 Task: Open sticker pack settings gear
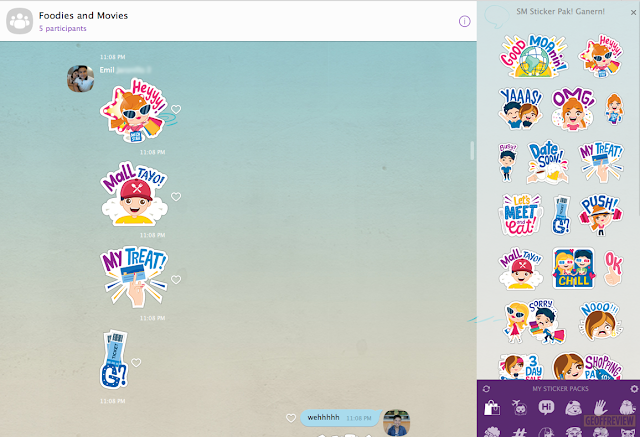[x=634, y=389]
